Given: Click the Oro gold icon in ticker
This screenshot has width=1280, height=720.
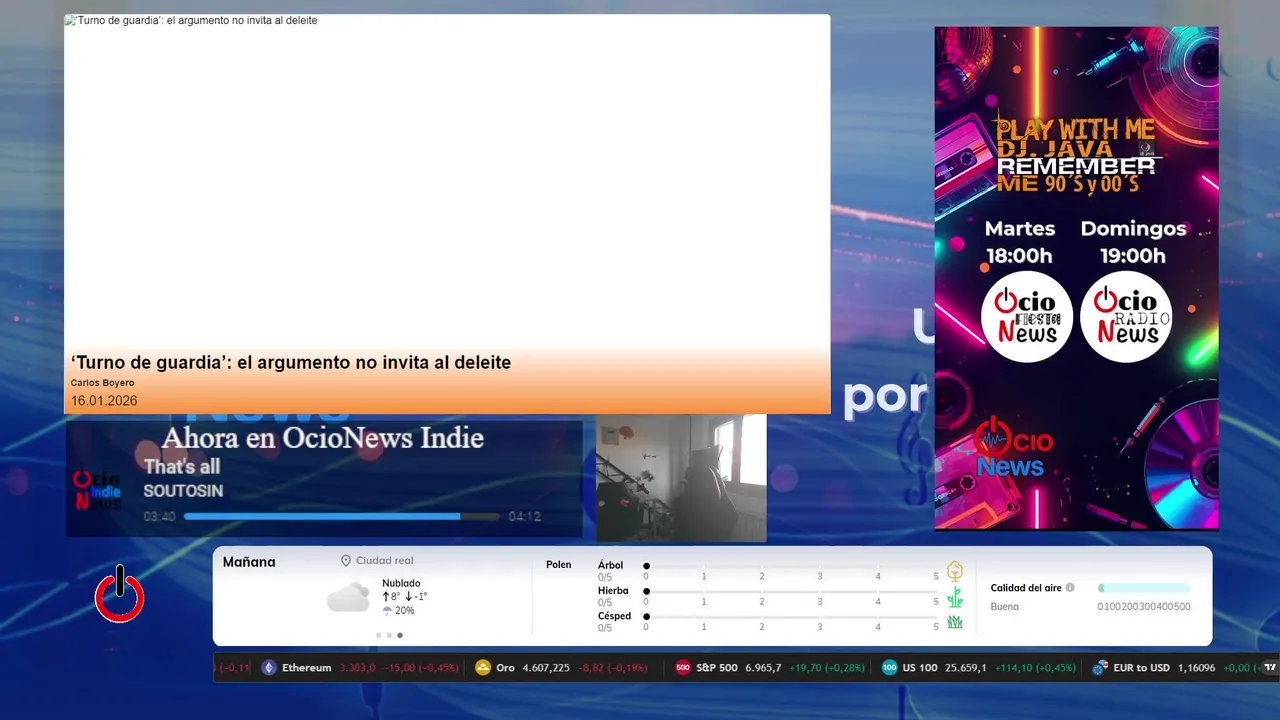Looking at the screenshot, I should tap(483, 667).
